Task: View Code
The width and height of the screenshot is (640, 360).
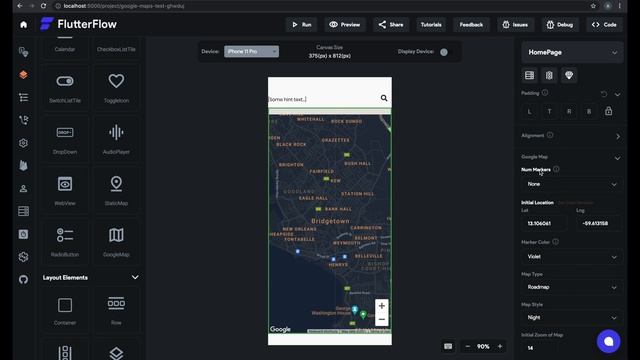Action: point(604,24)
